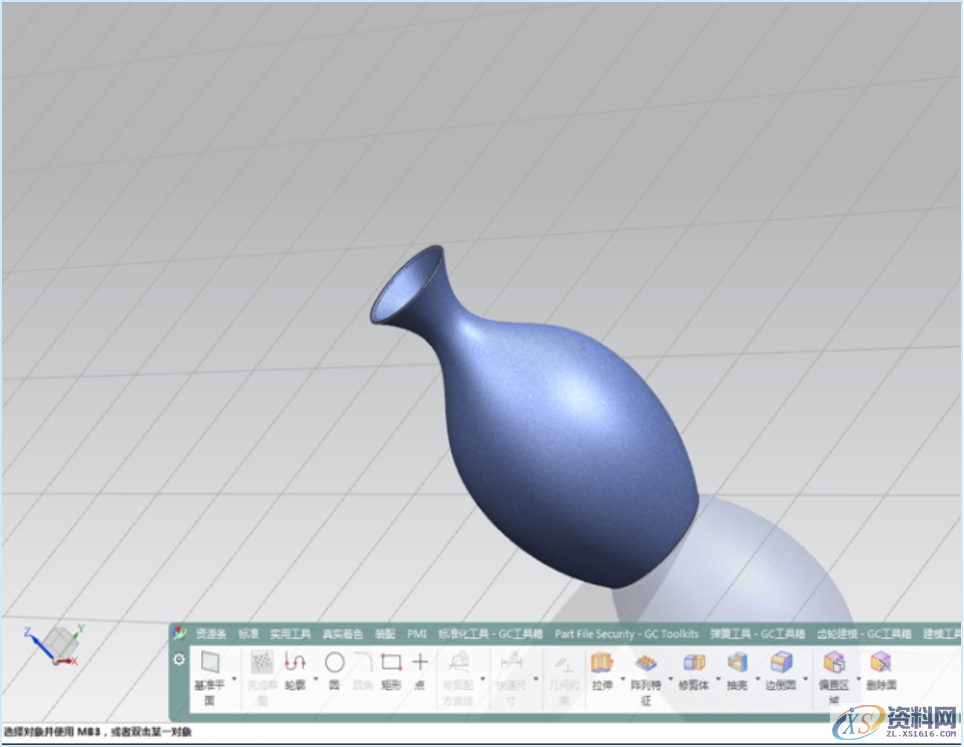
Task: Click the 轮廓 profile sketch tool
Action: coord(294,663)
